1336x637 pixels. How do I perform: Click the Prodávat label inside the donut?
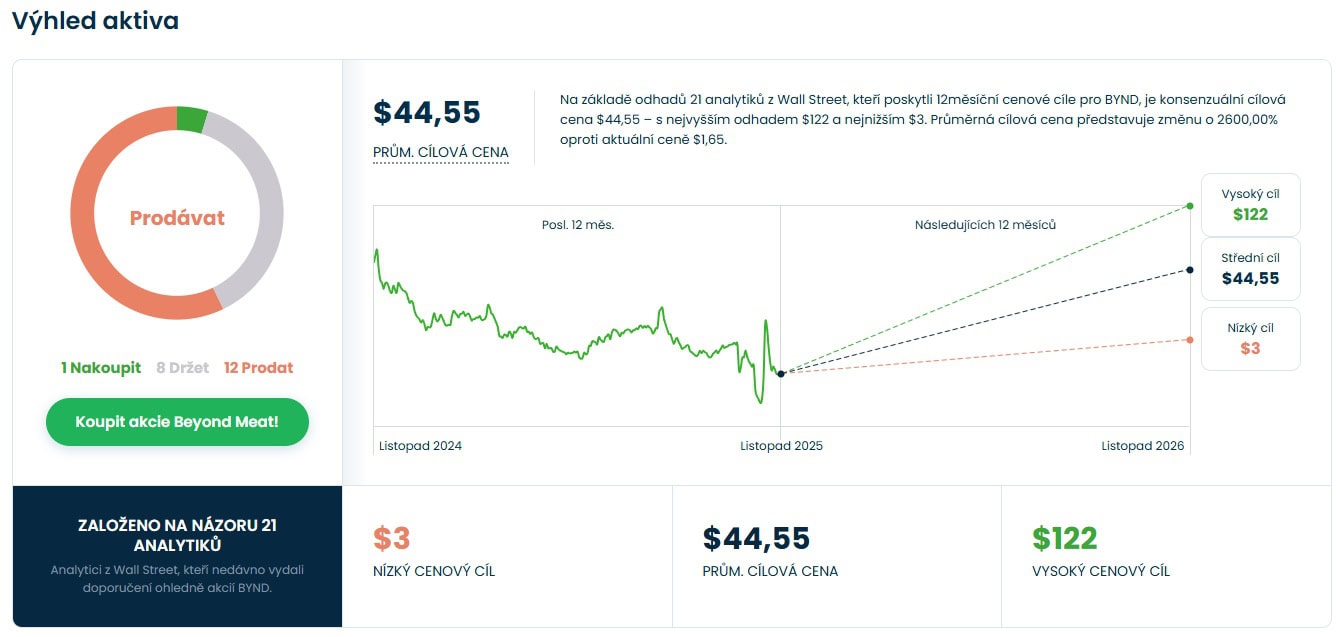pyautogui.click(x=177, y=218)
